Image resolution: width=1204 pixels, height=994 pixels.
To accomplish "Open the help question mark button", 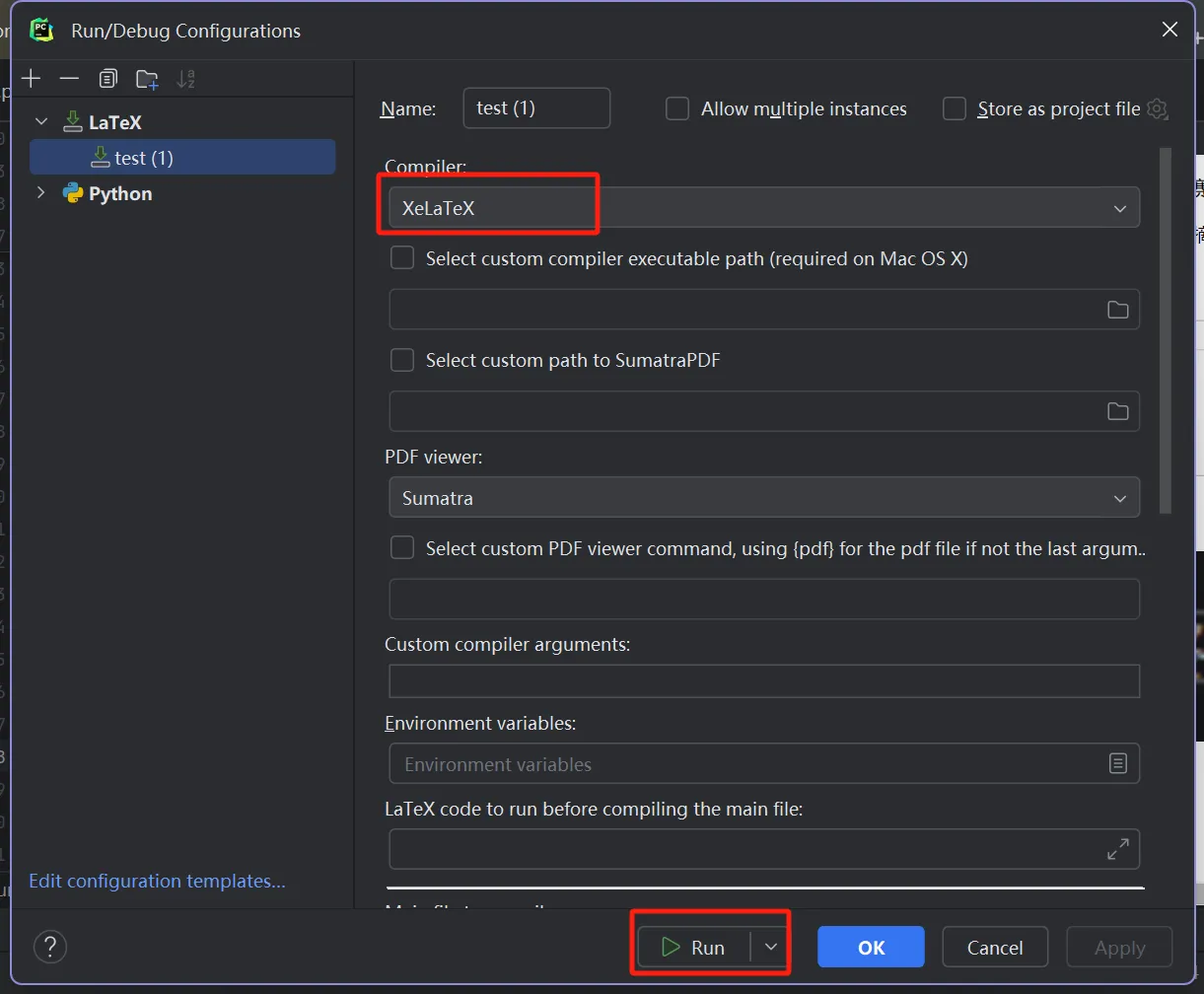I will tap(50, 947).
